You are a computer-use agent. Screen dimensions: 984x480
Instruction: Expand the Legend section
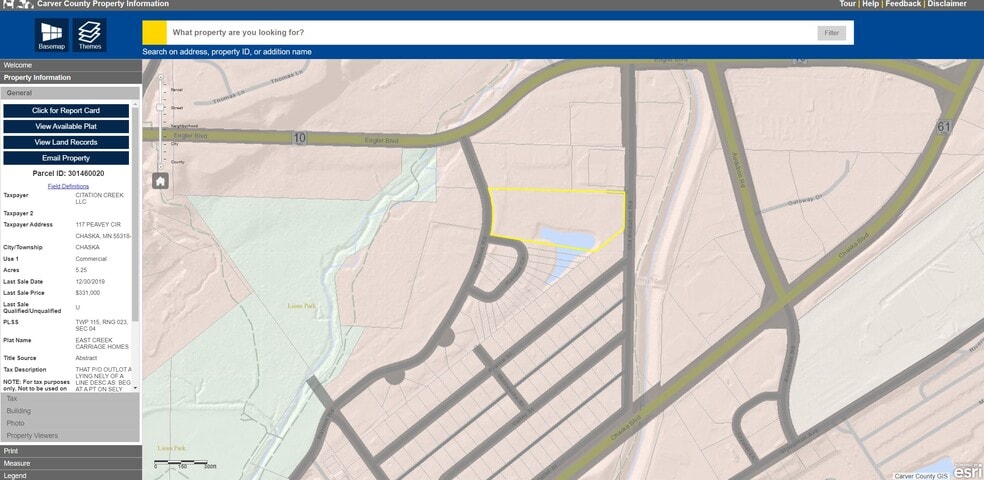(70, 475)
